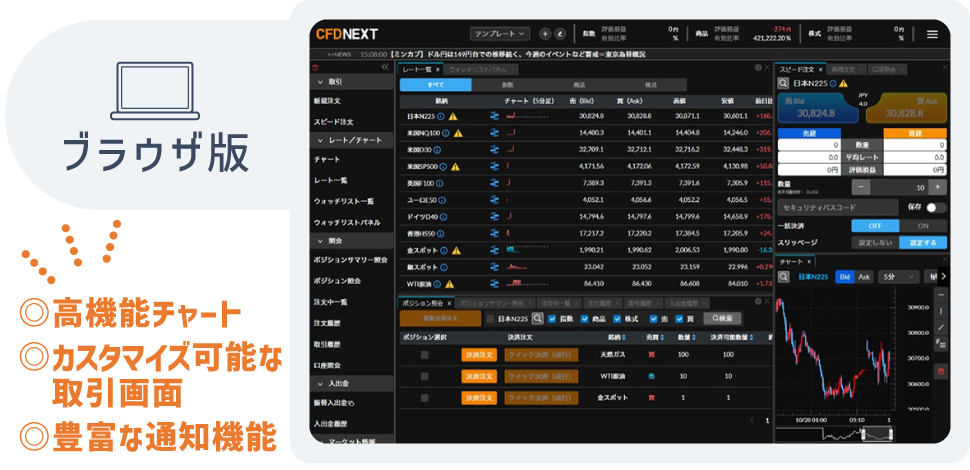Click symbol search icon in position filter

coord(538,318)
